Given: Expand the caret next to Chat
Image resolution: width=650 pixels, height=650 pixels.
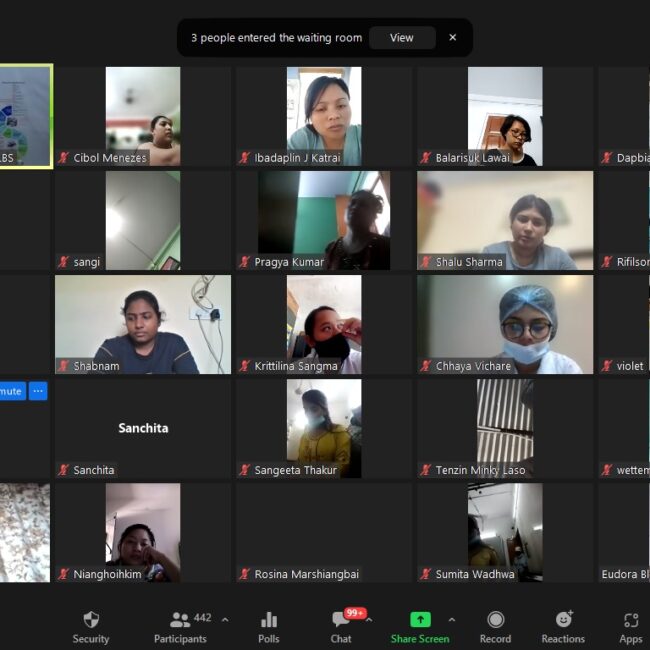Looking at the screenshot, I should (368, 619).
